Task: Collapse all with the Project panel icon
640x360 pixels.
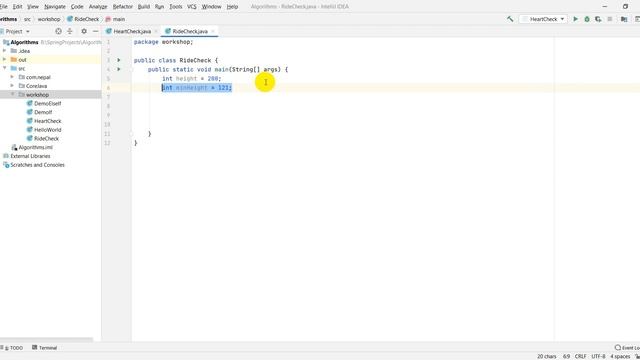Action: coord(70,31)
